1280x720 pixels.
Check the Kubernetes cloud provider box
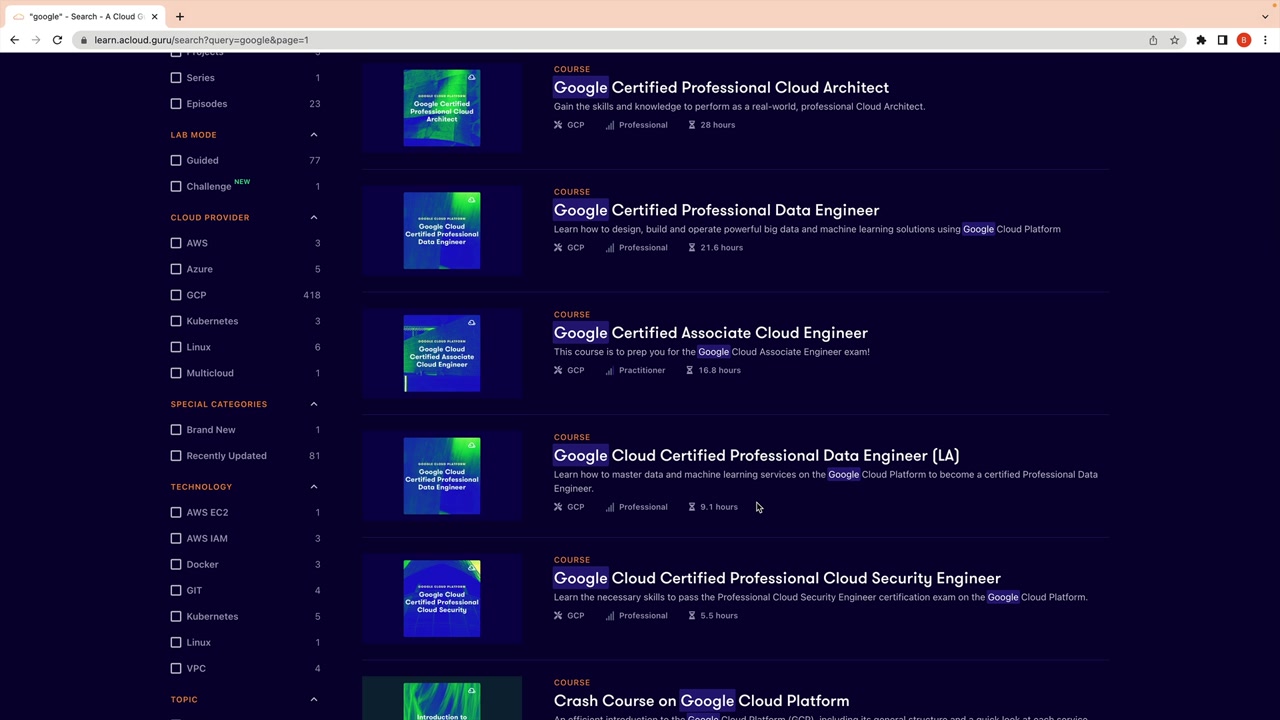[176, 321]
